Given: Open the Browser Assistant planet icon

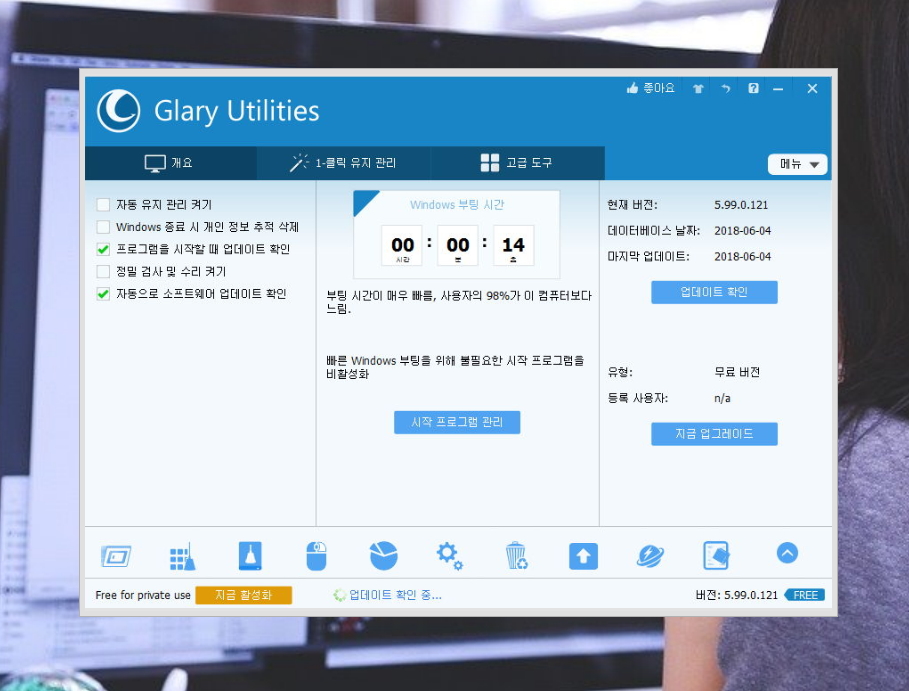Looking at the screenshot, I should 650,556.
